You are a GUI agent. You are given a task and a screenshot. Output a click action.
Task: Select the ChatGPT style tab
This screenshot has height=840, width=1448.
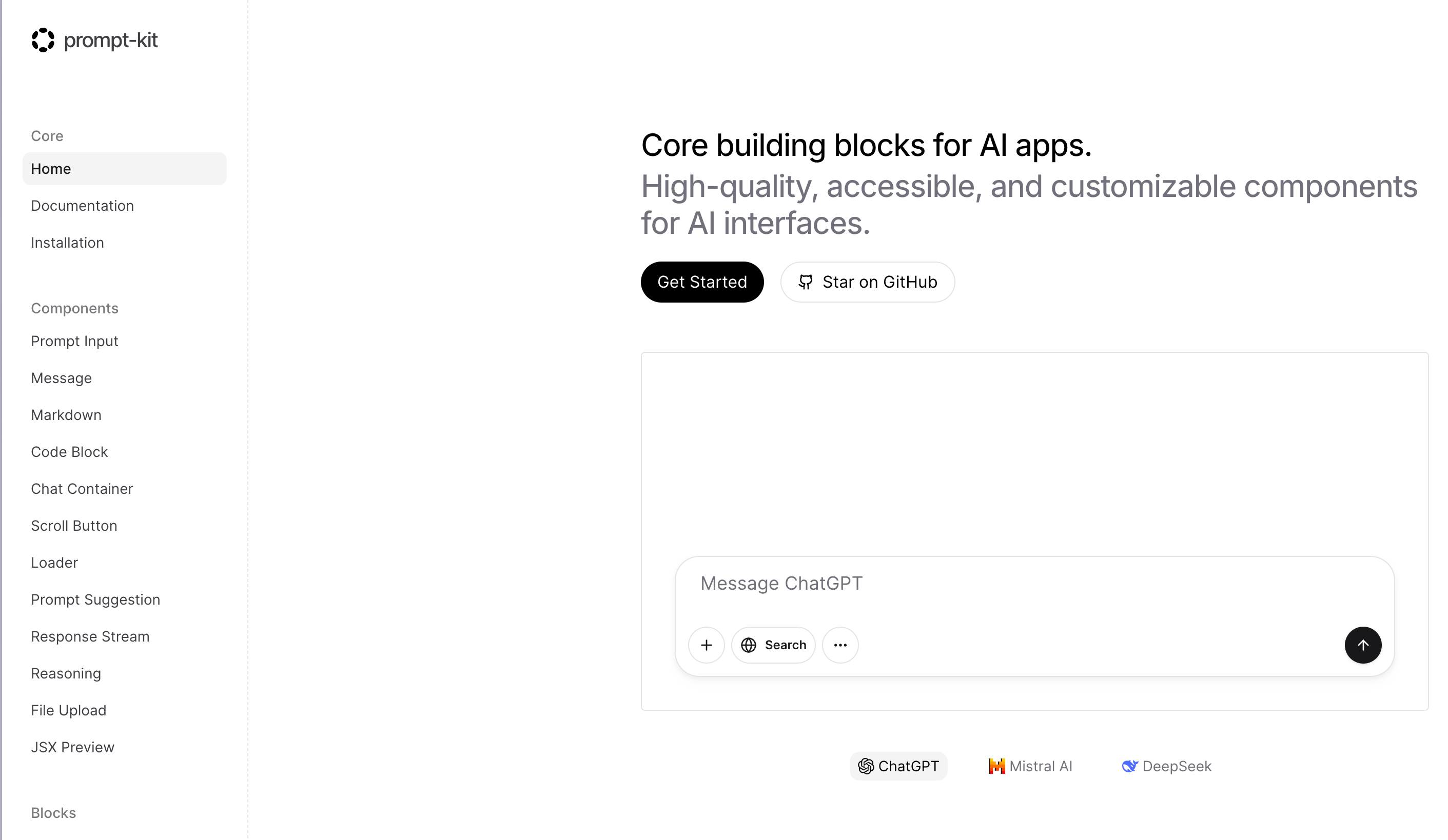click(x=898, y=766)
